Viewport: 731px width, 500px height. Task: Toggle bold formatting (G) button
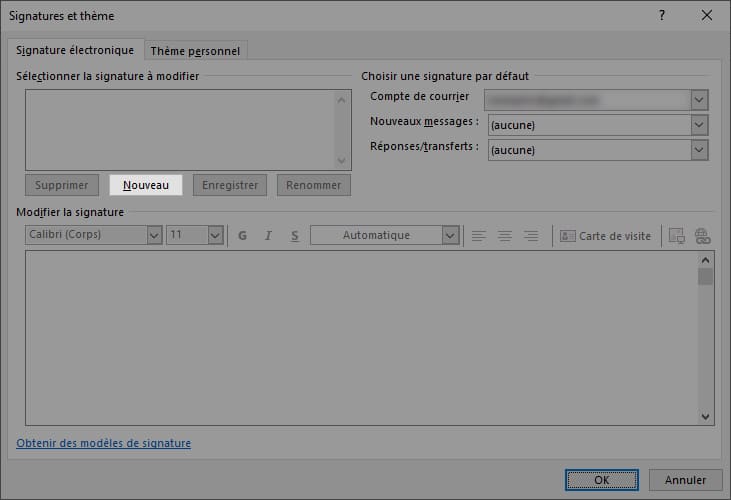click(x=242, y=236)
